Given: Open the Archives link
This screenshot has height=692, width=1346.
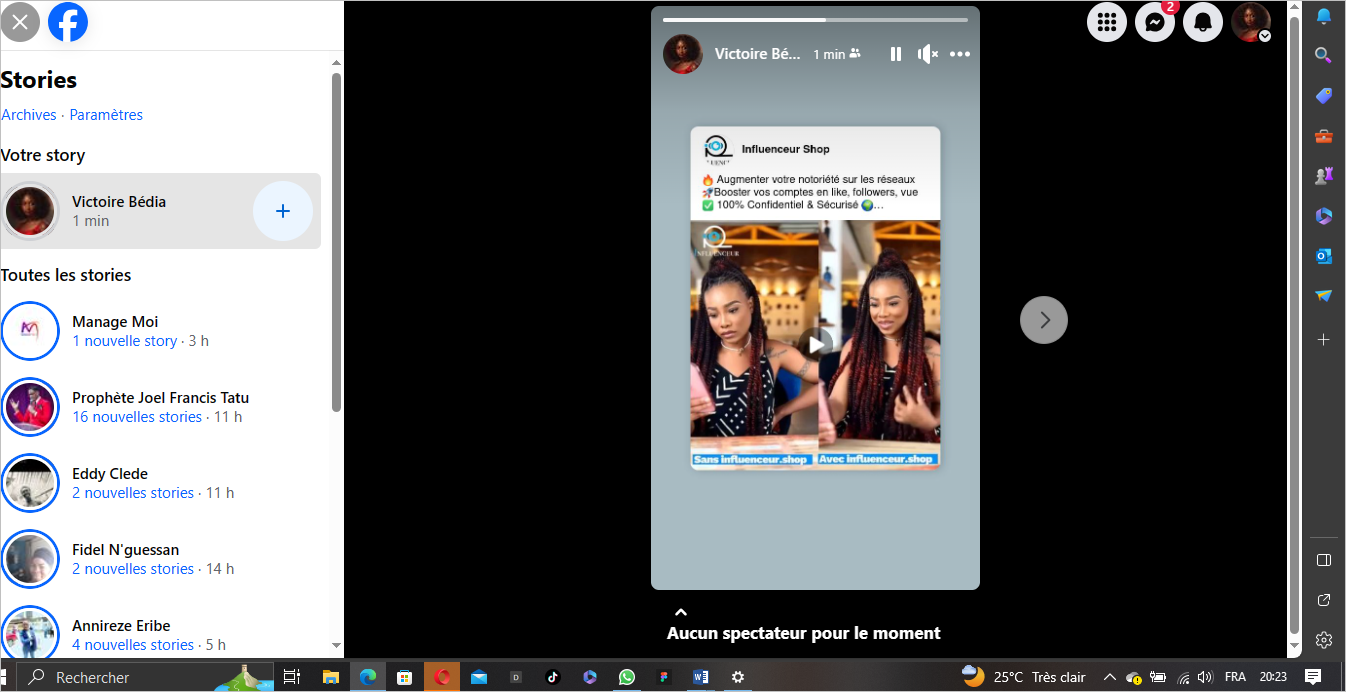Looking at the screenshot, I should [x=29, y=115].
